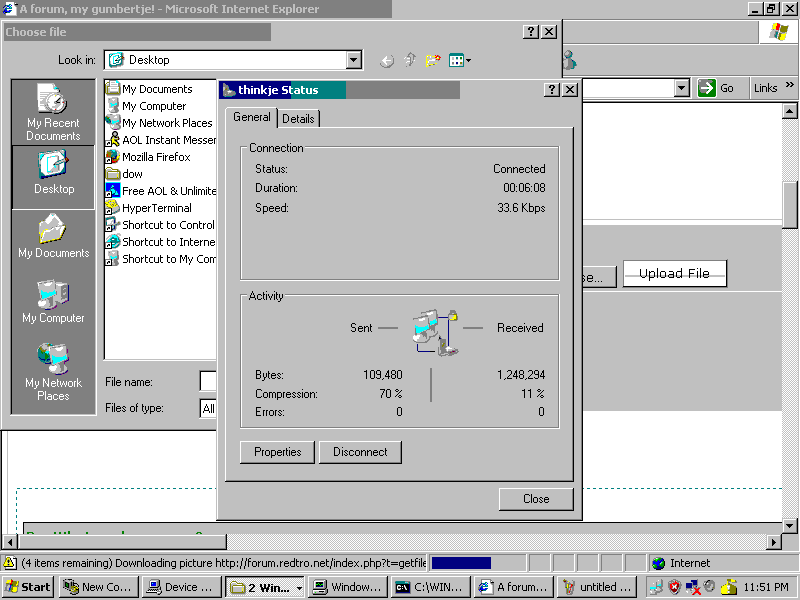Open the Windows Start menu
The height and width of the screenshot is (600, 800).
28,587
